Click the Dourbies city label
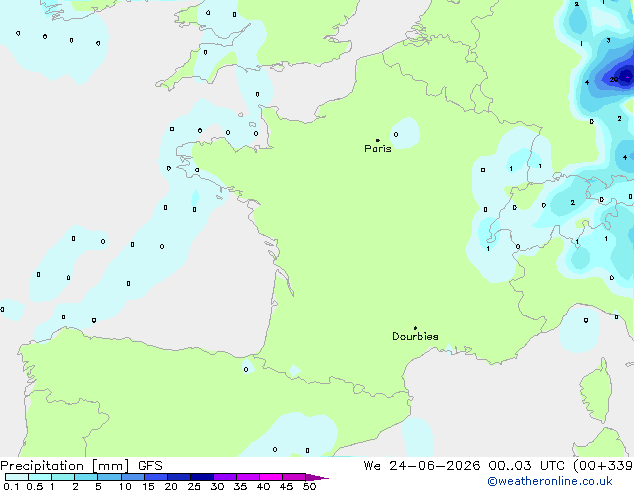 point(415,336)
